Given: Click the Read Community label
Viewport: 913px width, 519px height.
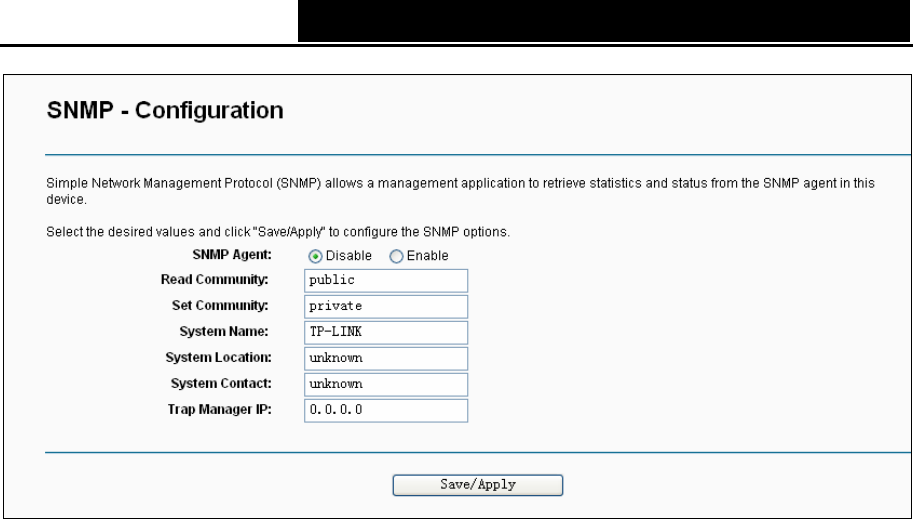Looking at the screenshot, I should [214, 280].
